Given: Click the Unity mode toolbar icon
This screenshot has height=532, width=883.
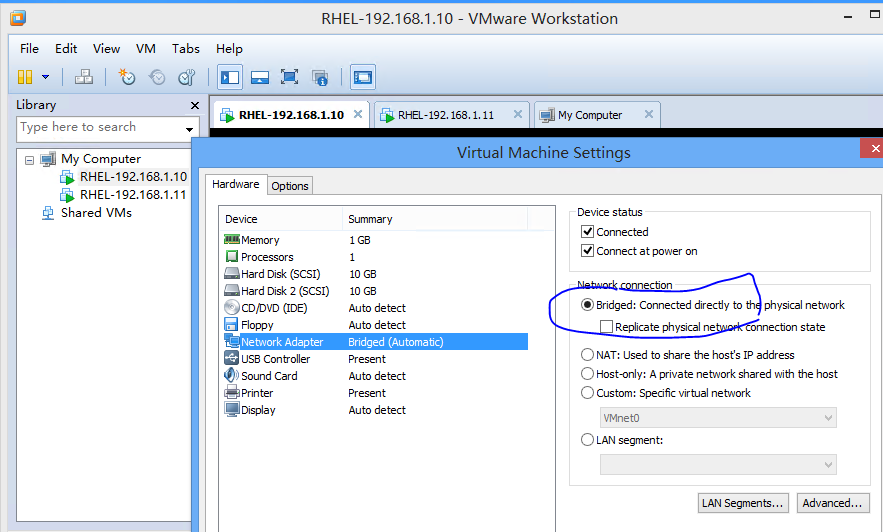Looking at the screenshot, I should pyautogui.click(x=320, y=77).
